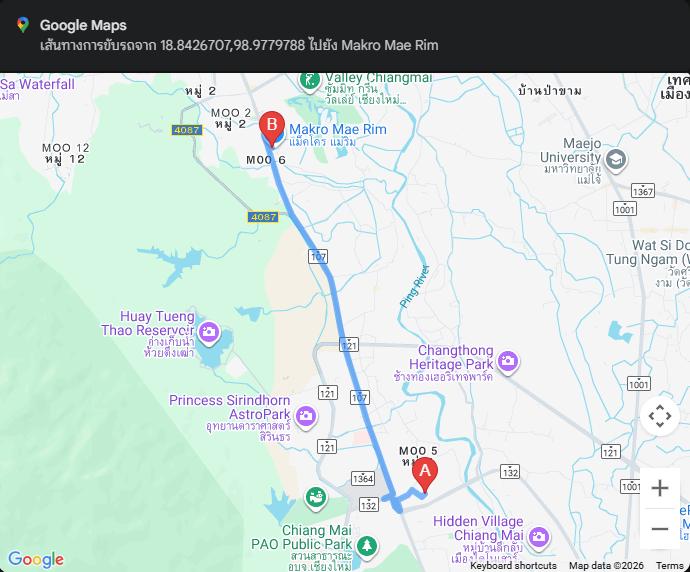Open the Terms link
Screen dimensions: 690x572
click(x=669, y=565)
